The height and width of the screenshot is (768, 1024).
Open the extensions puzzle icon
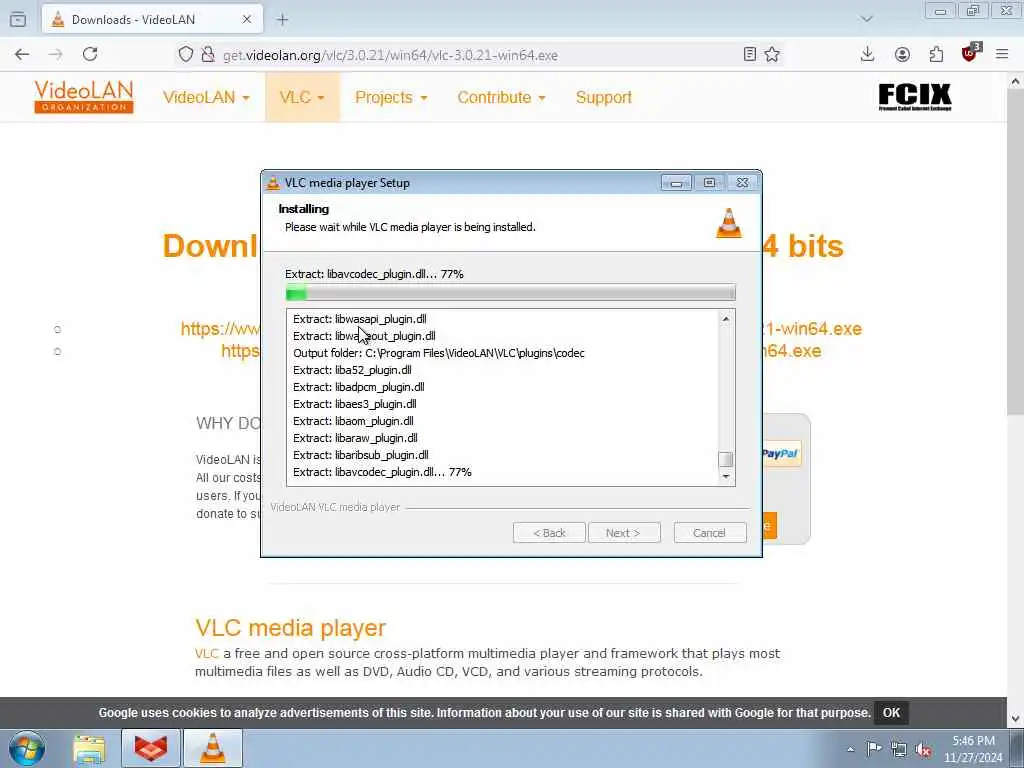pos(936,55)
